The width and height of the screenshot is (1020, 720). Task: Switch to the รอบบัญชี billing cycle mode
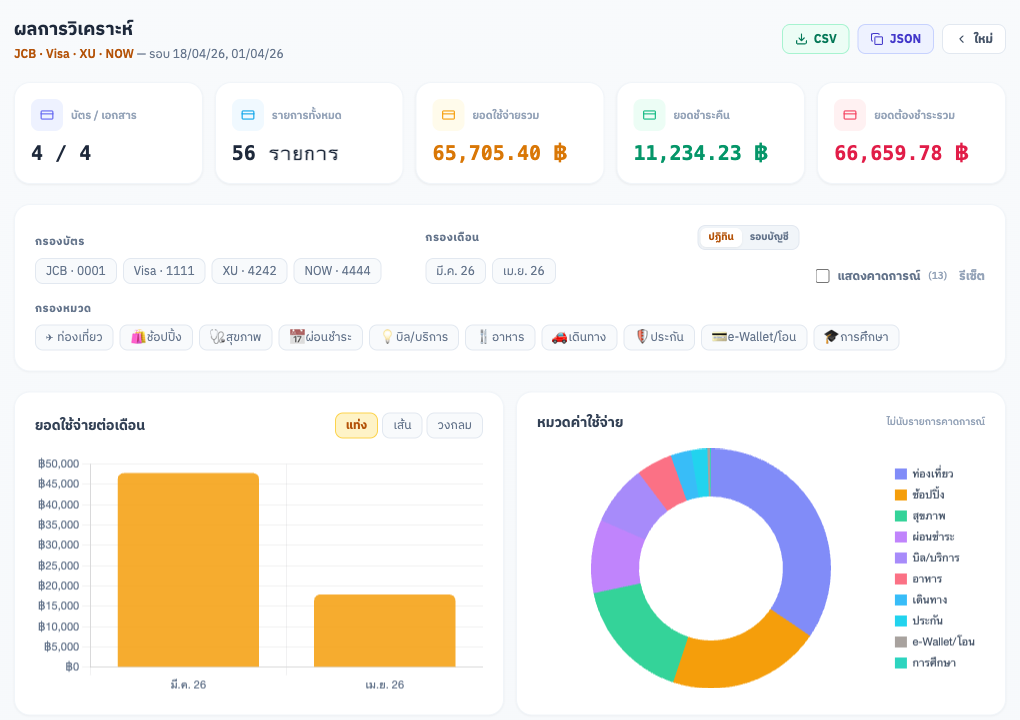tap(769, 237)
